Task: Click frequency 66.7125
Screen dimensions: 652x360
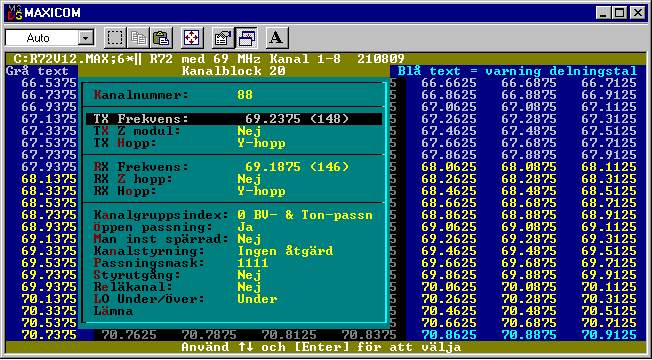Action: click(x=609, y=83)
